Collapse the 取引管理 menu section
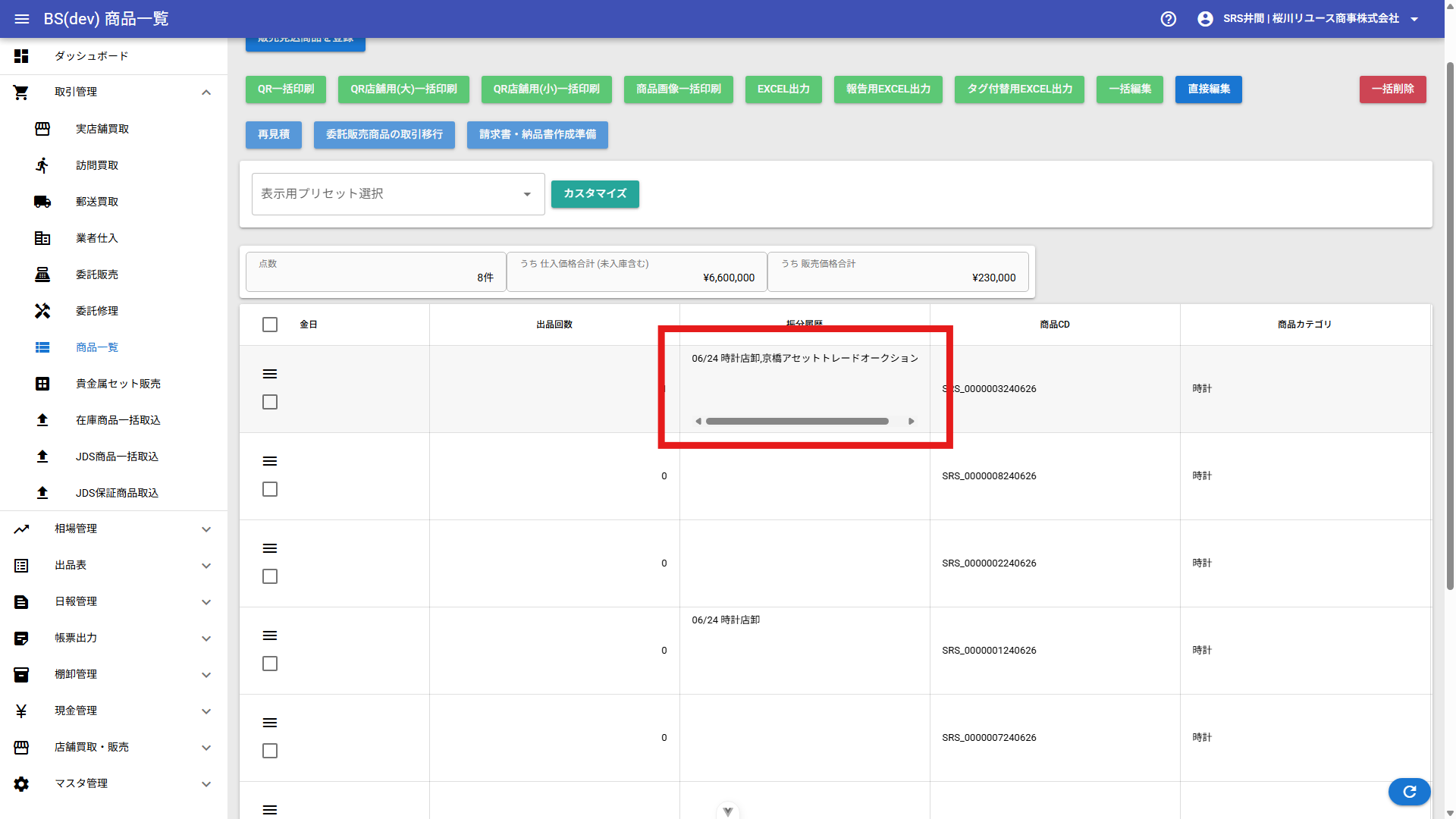The height and width of the screenshot is (819, 1456). (x=206, y=93)
